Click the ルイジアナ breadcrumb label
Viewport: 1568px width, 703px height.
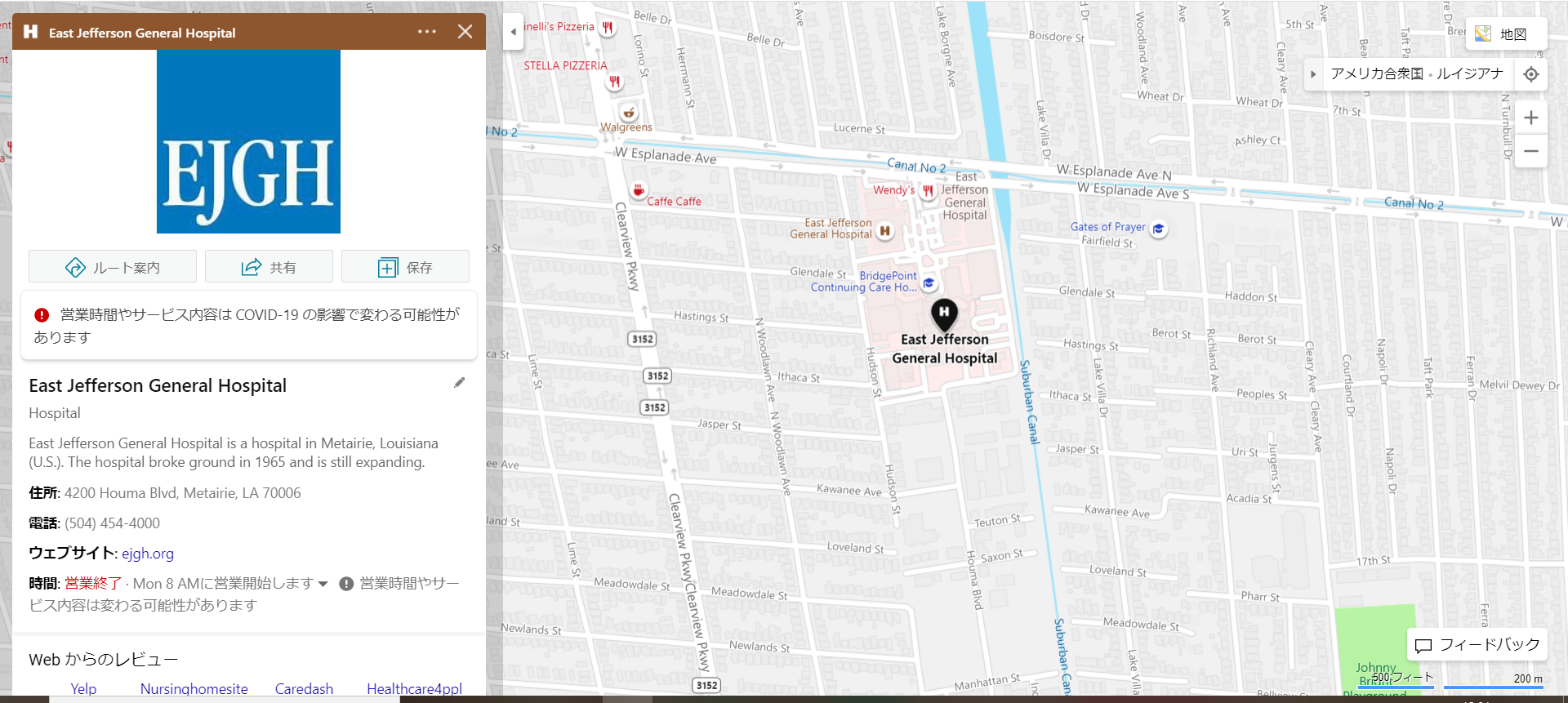(1470, 73)
